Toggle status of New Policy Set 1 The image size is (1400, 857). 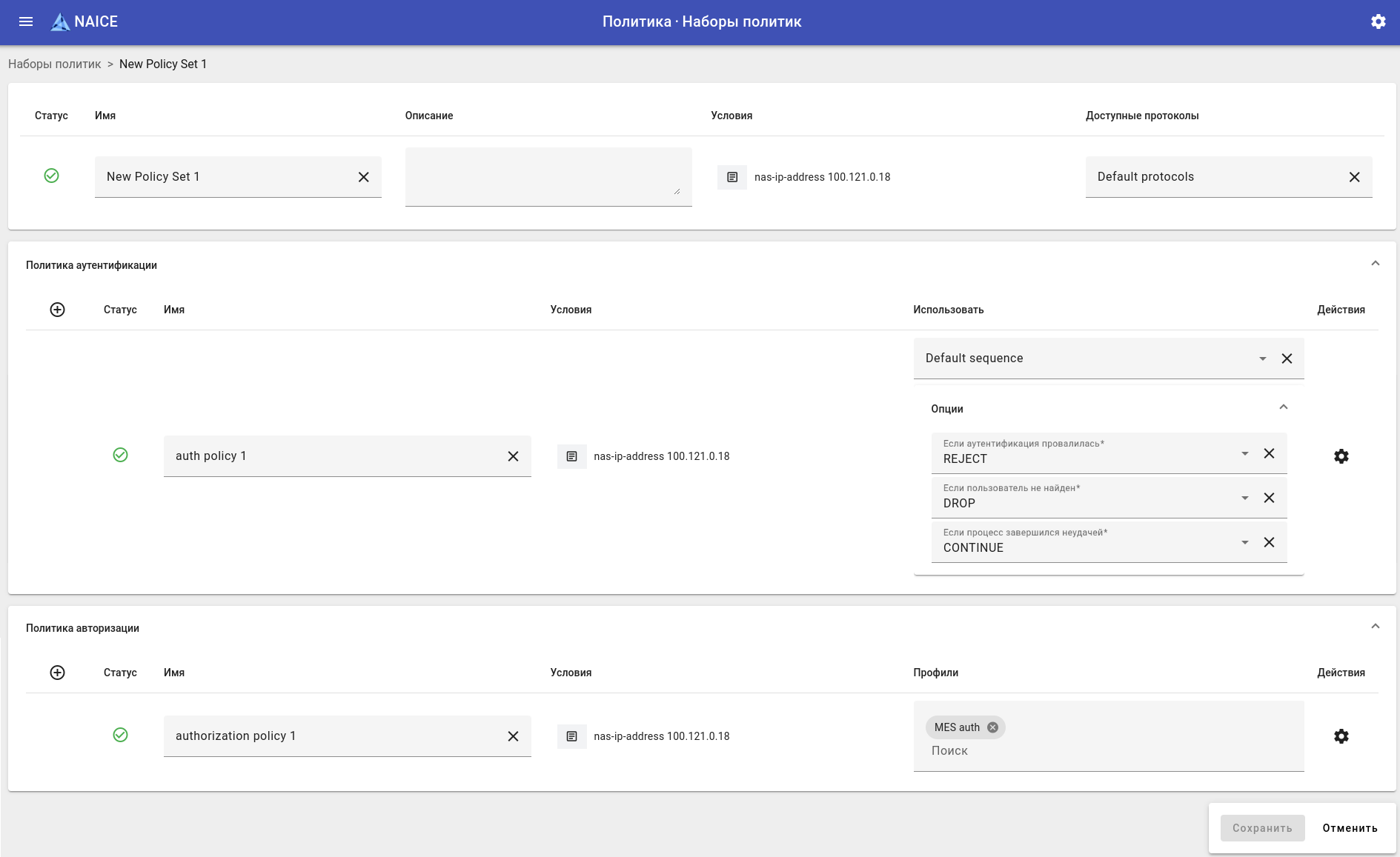(x=51, y=176)
